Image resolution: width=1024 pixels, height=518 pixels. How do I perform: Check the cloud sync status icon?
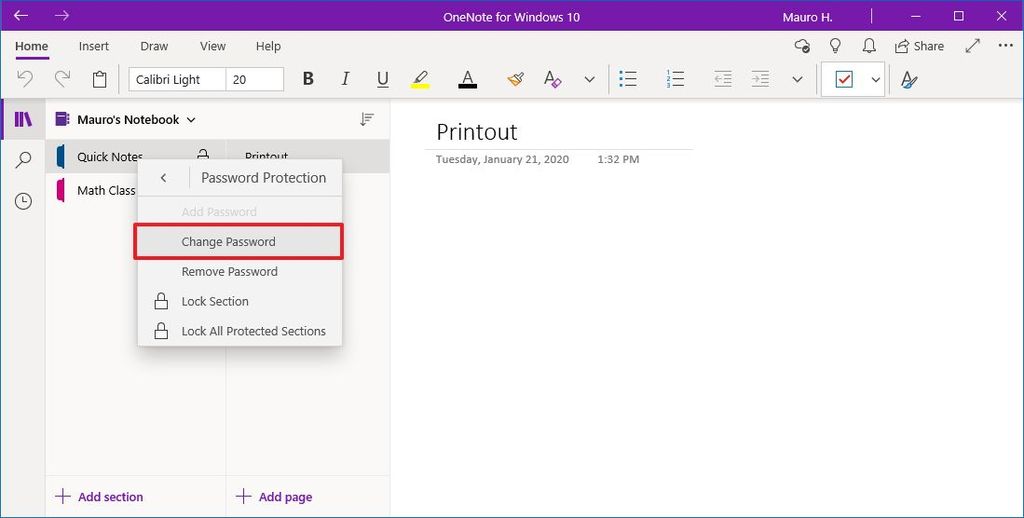point(802,46)
